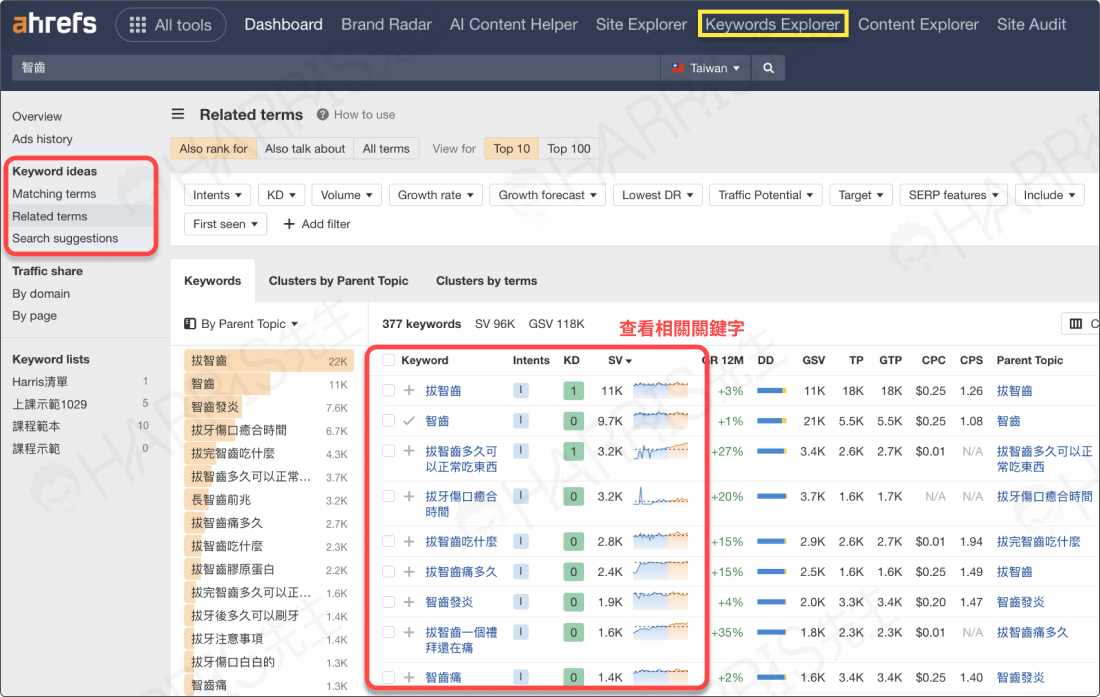Click the ahrefs logo

coord(55,24)
